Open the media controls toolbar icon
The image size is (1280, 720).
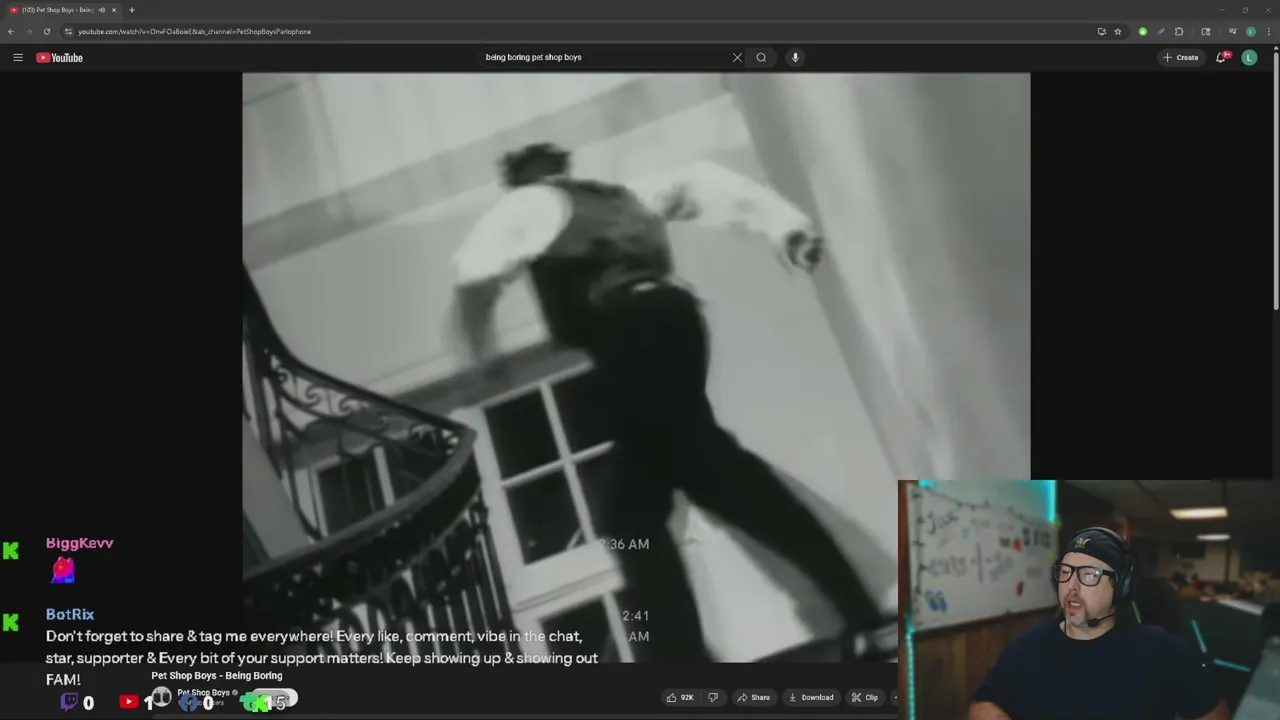pos(1232,31)
